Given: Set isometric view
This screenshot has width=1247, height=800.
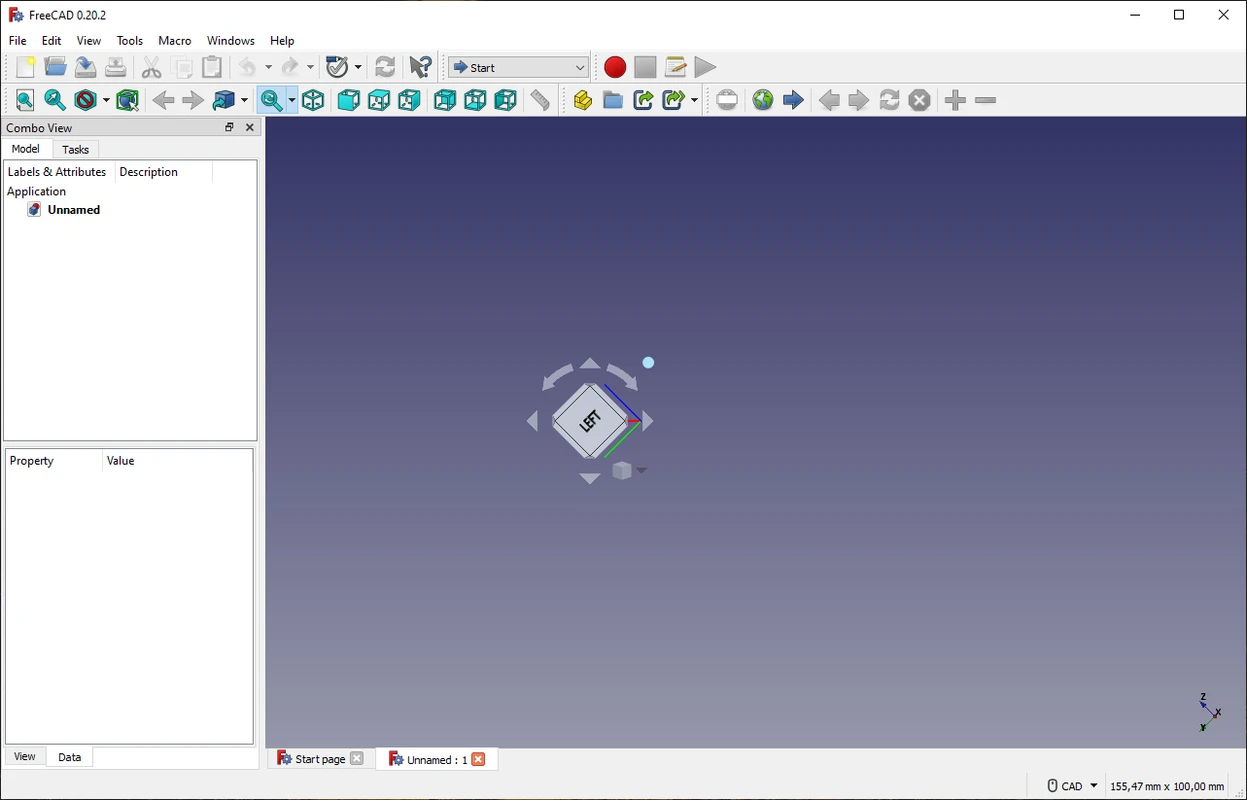Looking at the screenshot, I should pos(313,100).
